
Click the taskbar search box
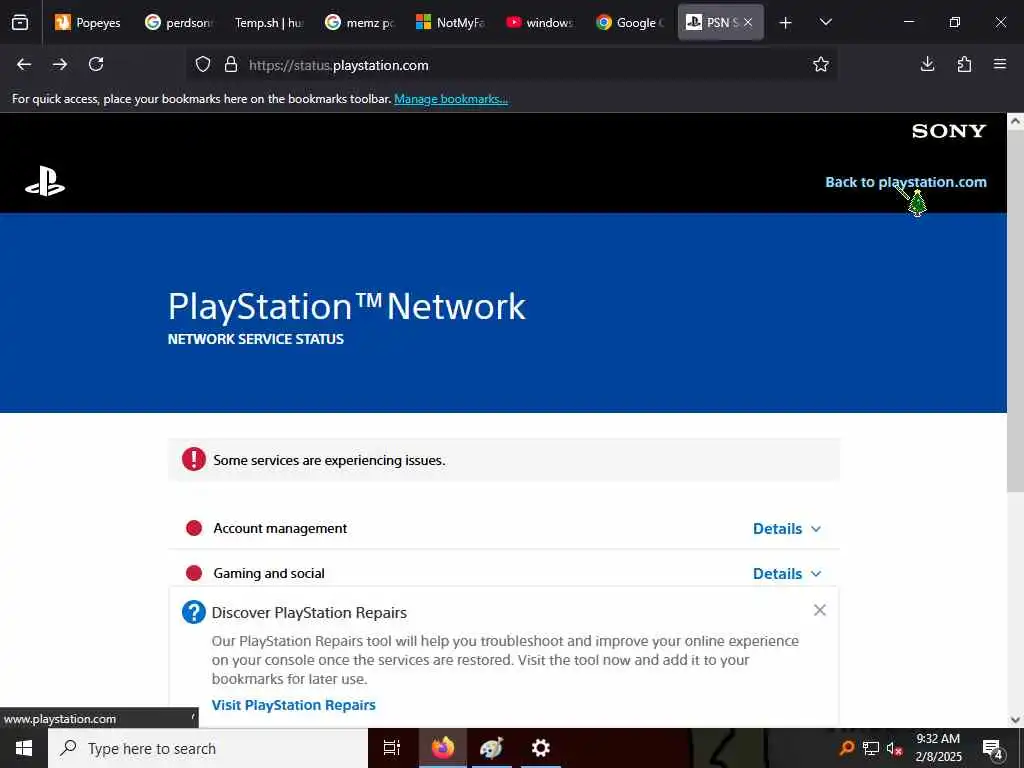click(208, 748)
